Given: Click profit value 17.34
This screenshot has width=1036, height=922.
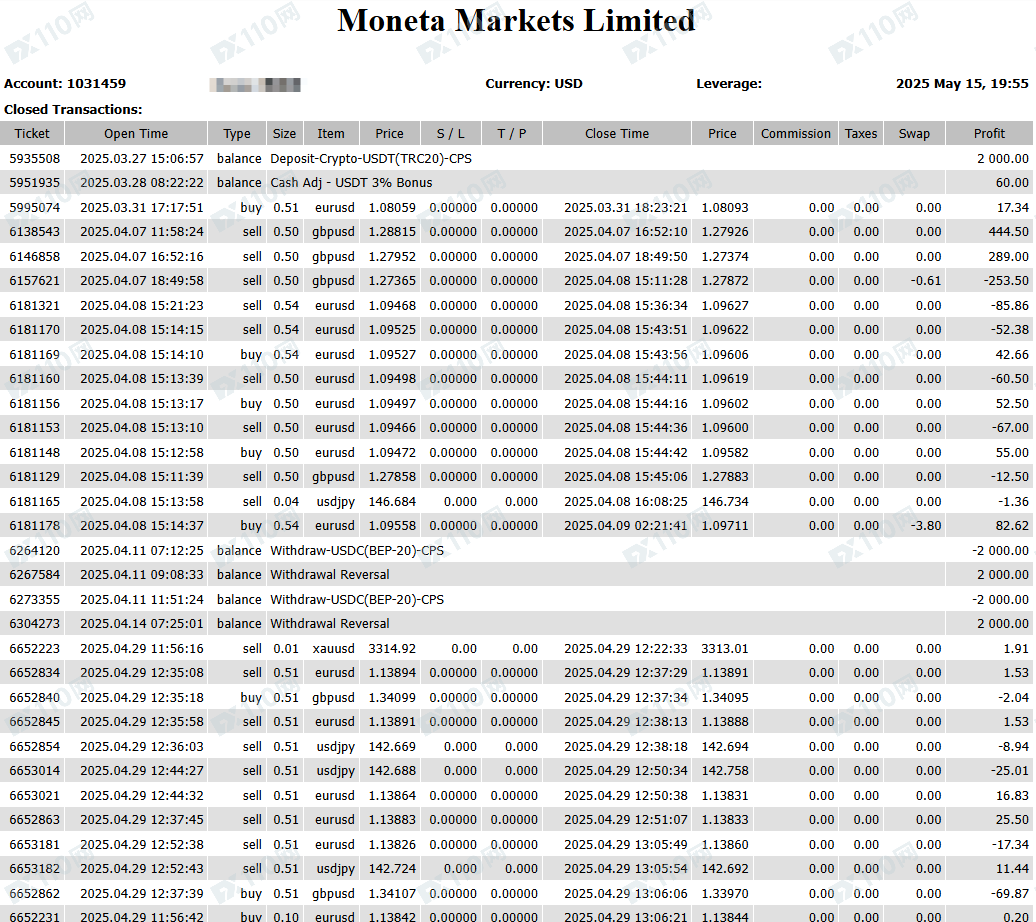Looking at the screenshot, I should coord(1012,208).
